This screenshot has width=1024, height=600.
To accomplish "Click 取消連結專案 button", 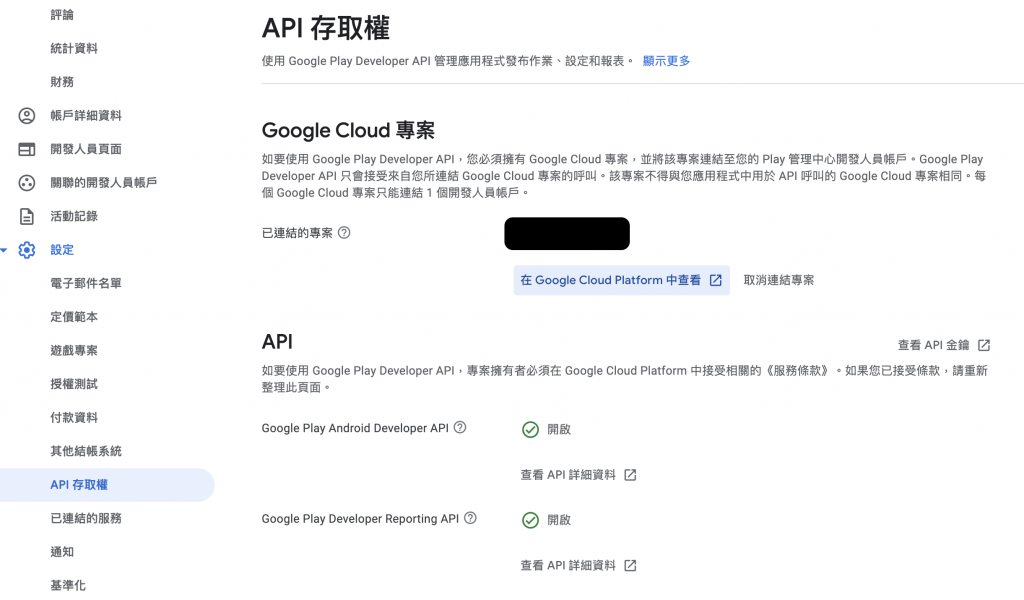I will [x=778, y=280].
